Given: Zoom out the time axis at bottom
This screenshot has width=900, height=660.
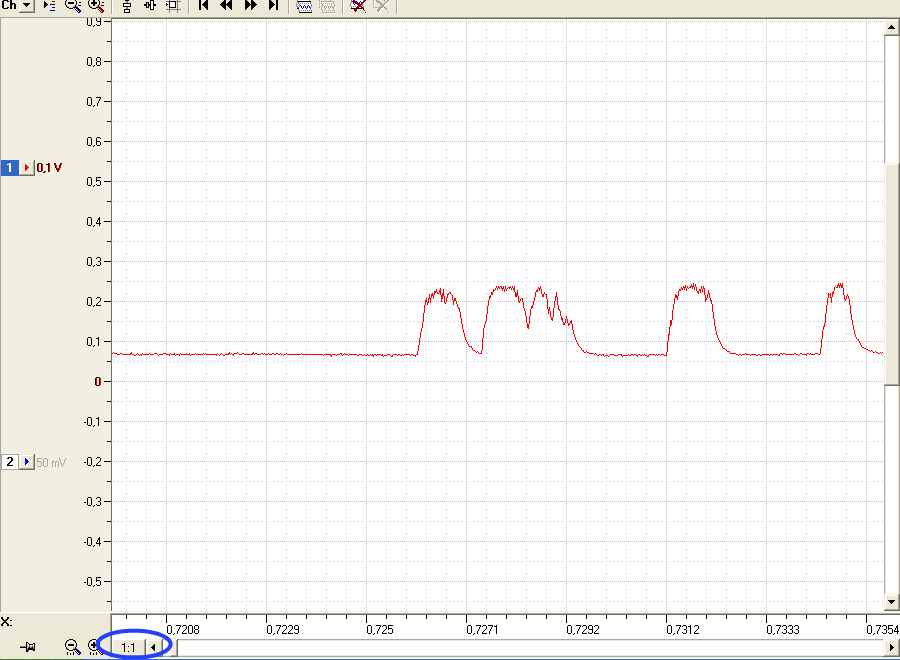Looking at the screenshot, I should coord(72,647).
